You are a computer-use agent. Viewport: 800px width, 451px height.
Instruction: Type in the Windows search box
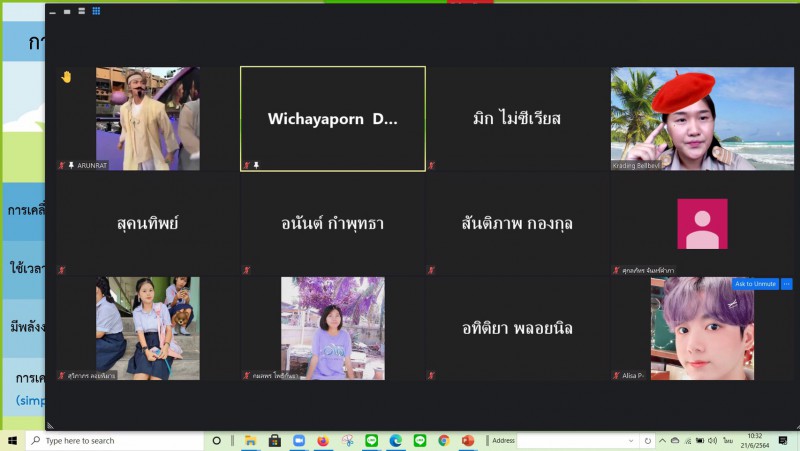pyautogui.click(x=115, y=440)
